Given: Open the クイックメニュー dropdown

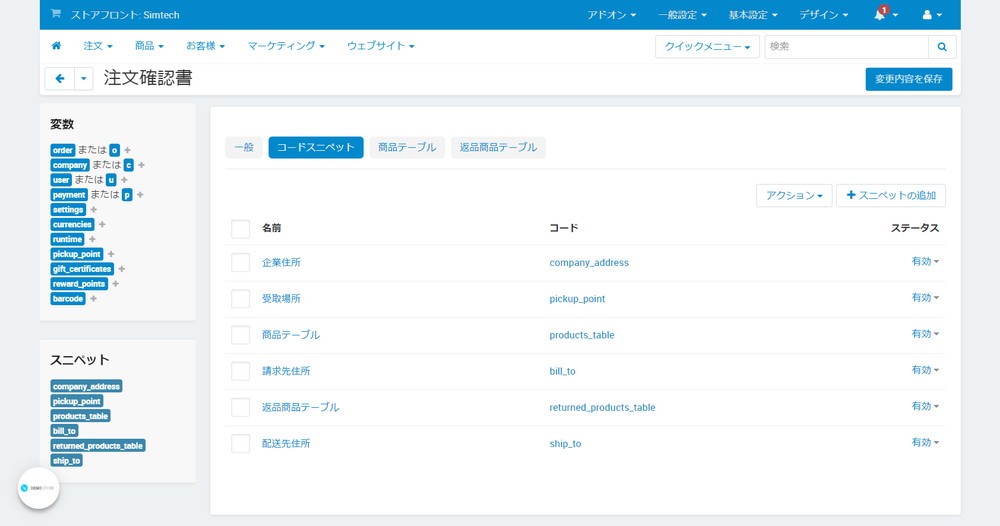Looking at the screenshot, I should point(707,47).
